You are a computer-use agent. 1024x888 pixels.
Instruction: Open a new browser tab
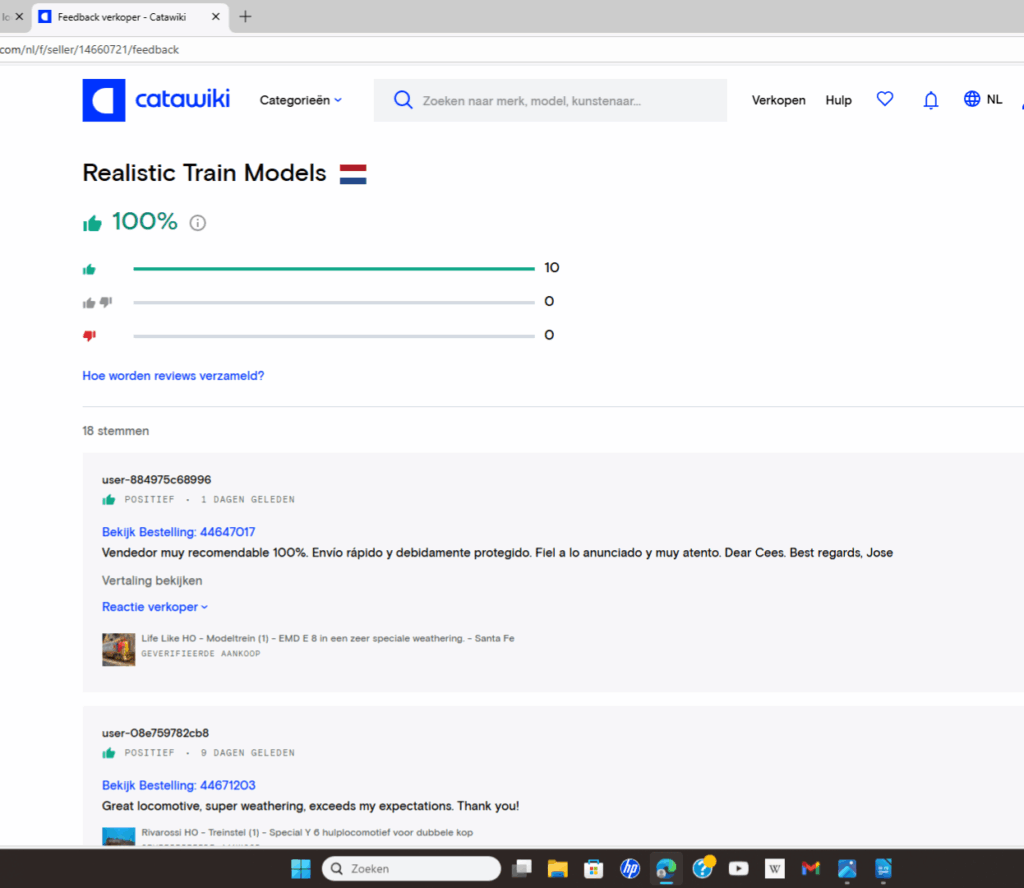pyautogui.click(x=245, y=17)
